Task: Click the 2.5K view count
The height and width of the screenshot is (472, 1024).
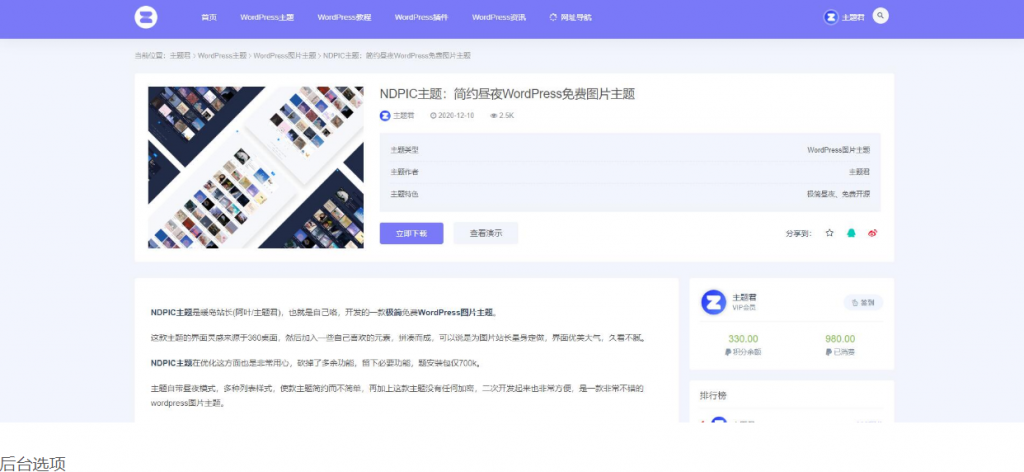Action: click(x=502, y=116)
